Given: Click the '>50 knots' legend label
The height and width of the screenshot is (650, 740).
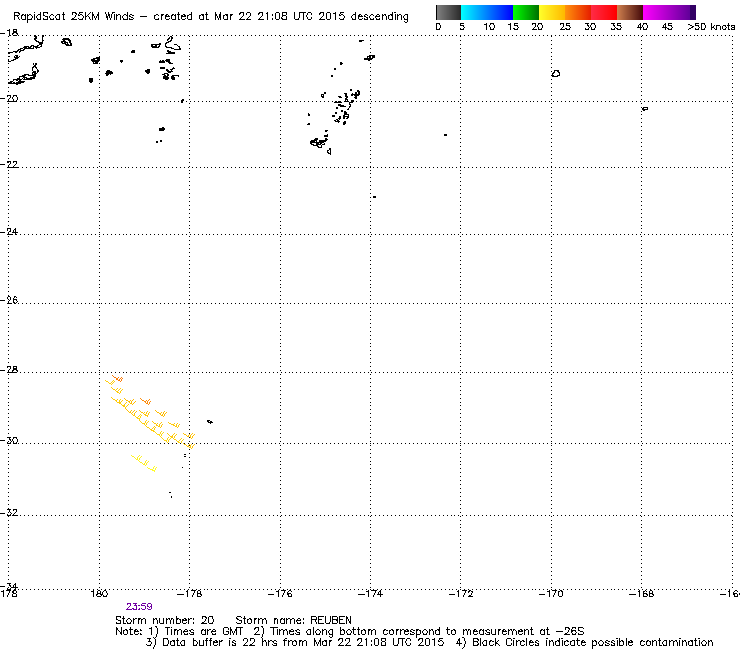Looking at the screenshot, I should tap(711, 27).
